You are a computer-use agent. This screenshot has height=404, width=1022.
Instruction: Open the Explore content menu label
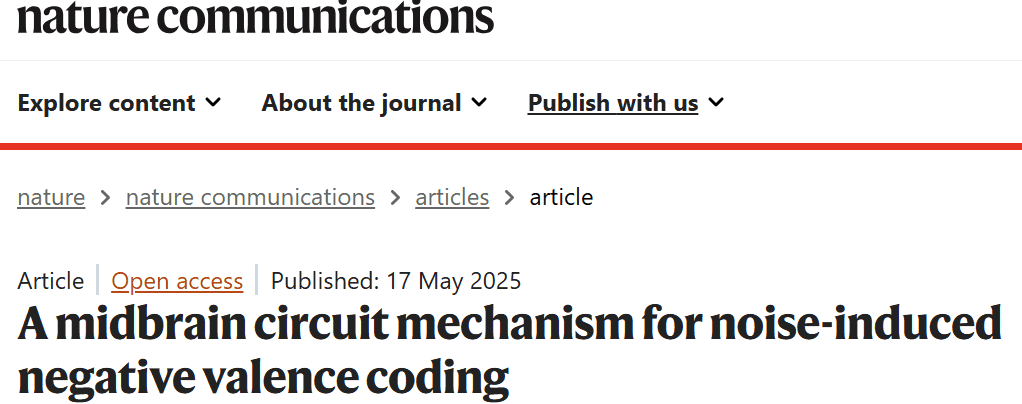coord(106,103)
